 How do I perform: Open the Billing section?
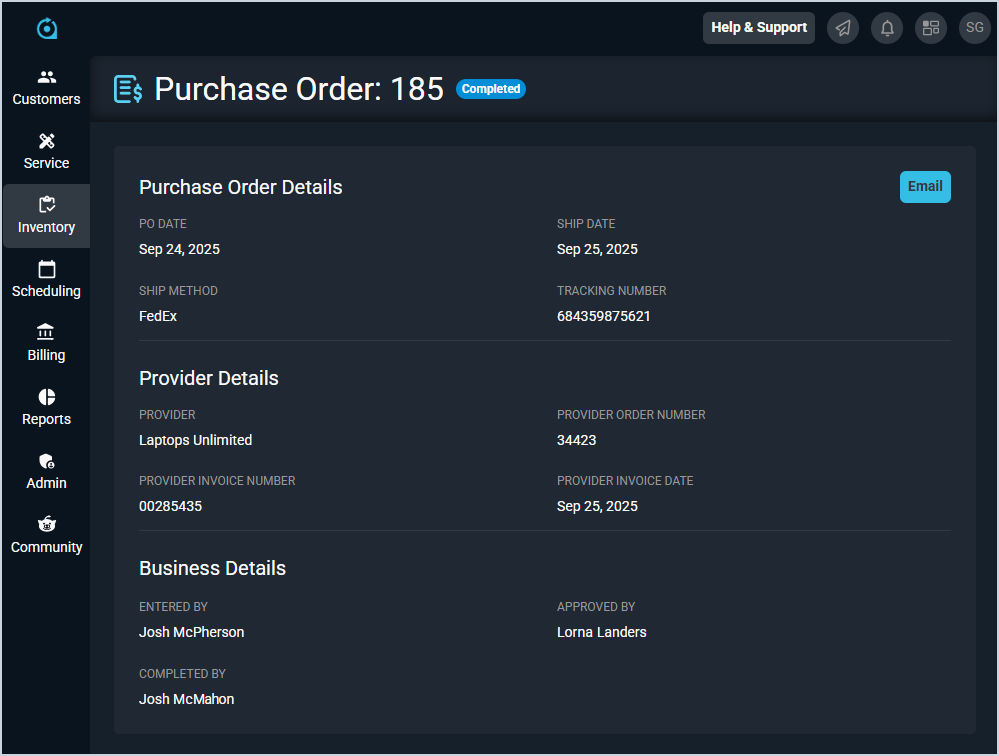tap(46, 343)
